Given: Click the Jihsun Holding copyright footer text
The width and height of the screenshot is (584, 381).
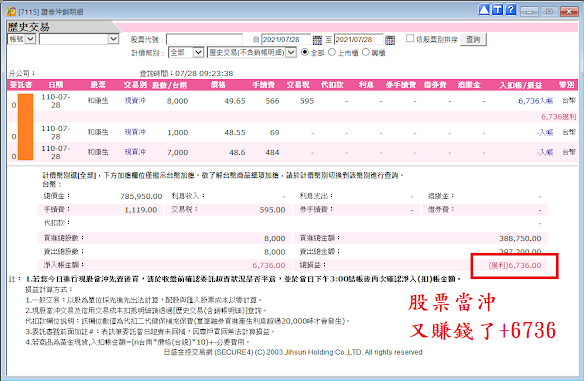Looking at the screenshot, I should pos(293,352).
